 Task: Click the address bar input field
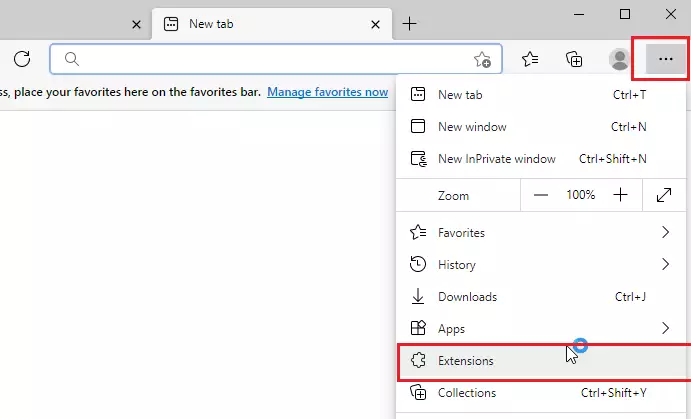pos(276,59)
